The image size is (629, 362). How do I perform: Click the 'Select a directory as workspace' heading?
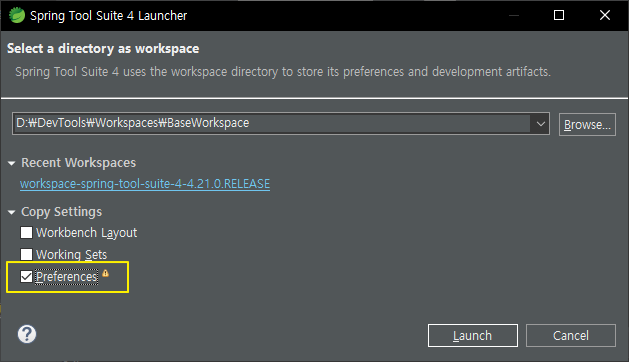(103, 49)
